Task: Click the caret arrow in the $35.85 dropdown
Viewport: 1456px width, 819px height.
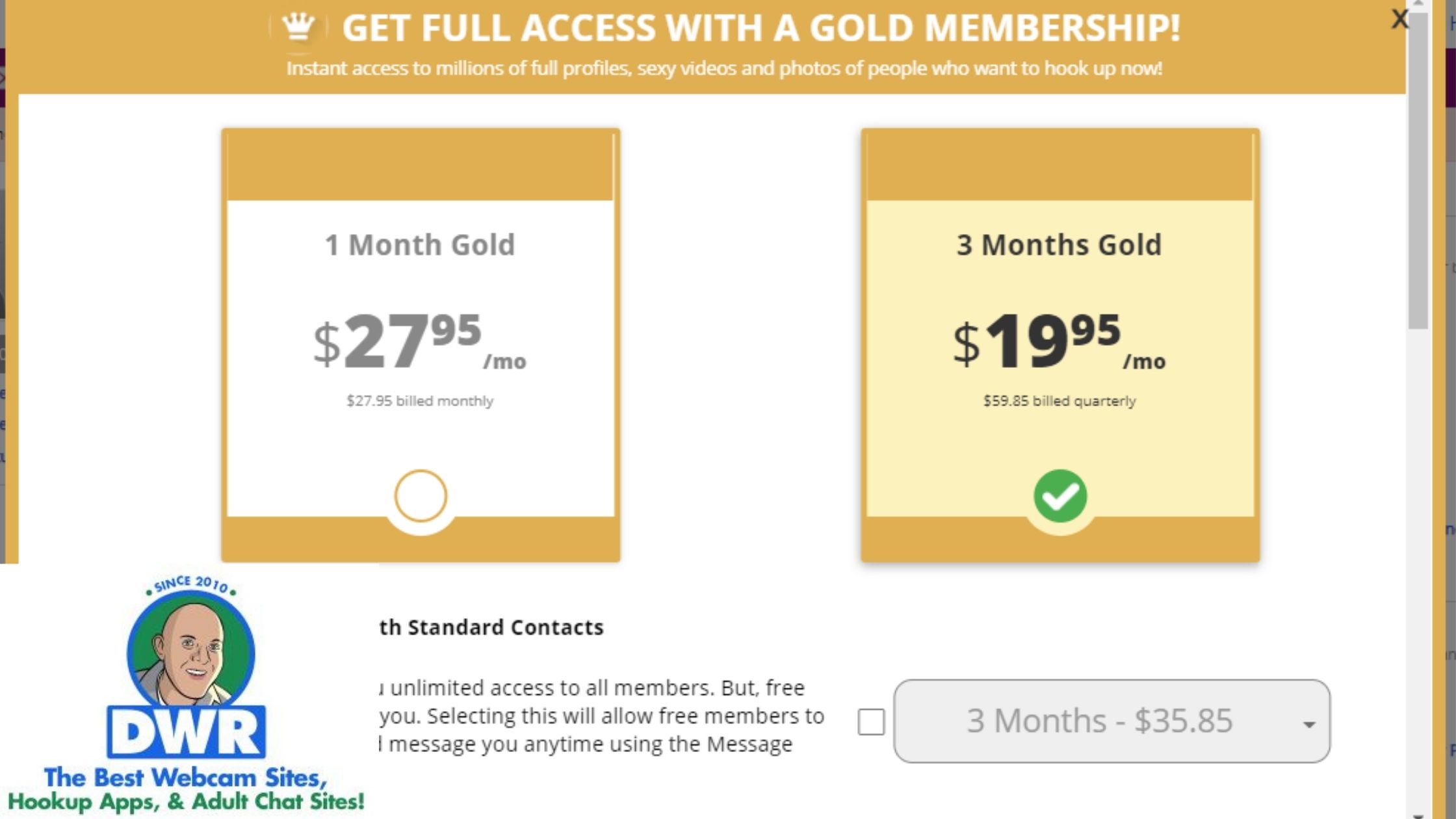Action: [1309, 724]
